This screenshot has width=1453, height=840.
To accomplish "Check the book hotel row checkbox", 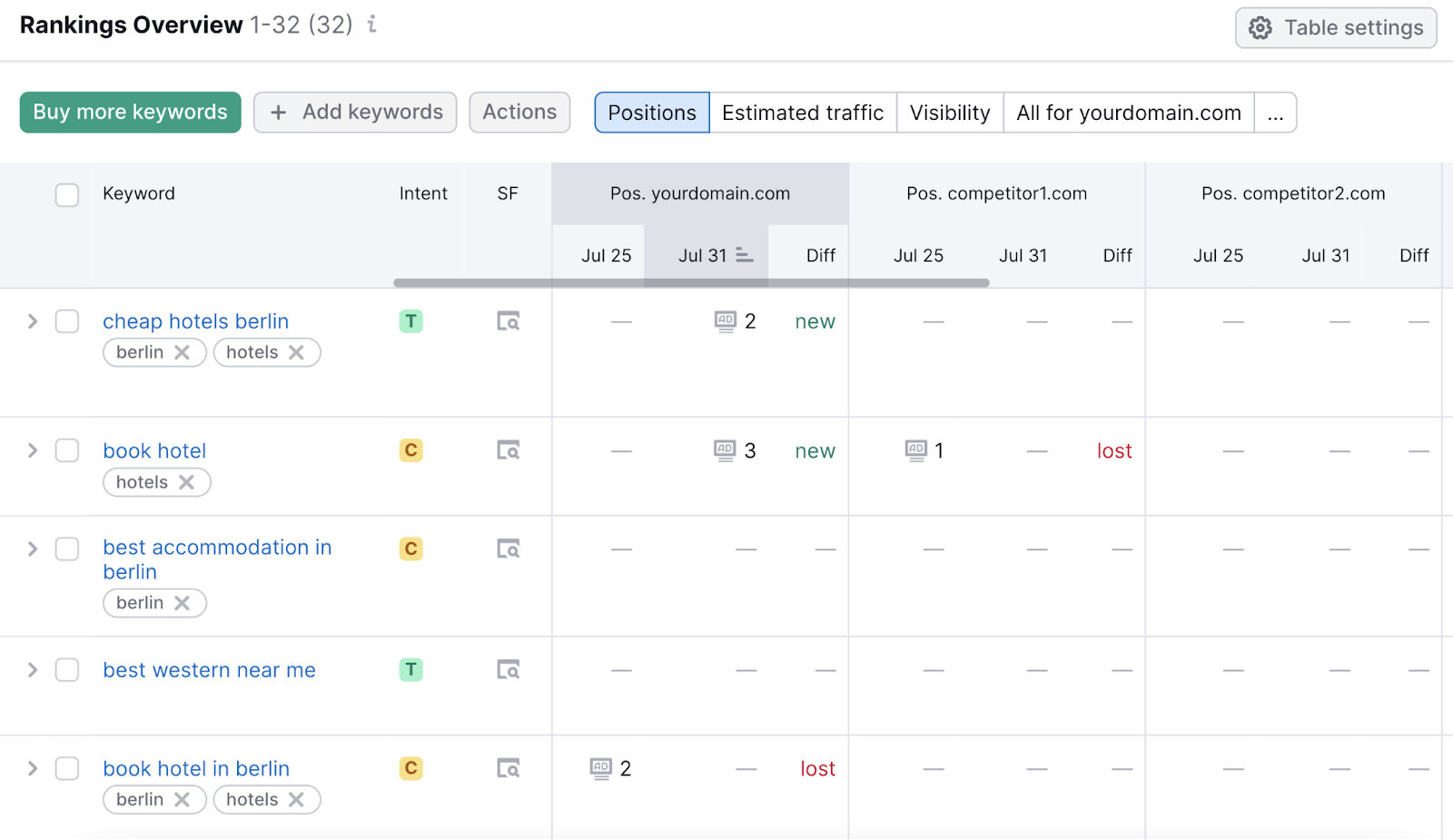I will click(x=67, y=450).
